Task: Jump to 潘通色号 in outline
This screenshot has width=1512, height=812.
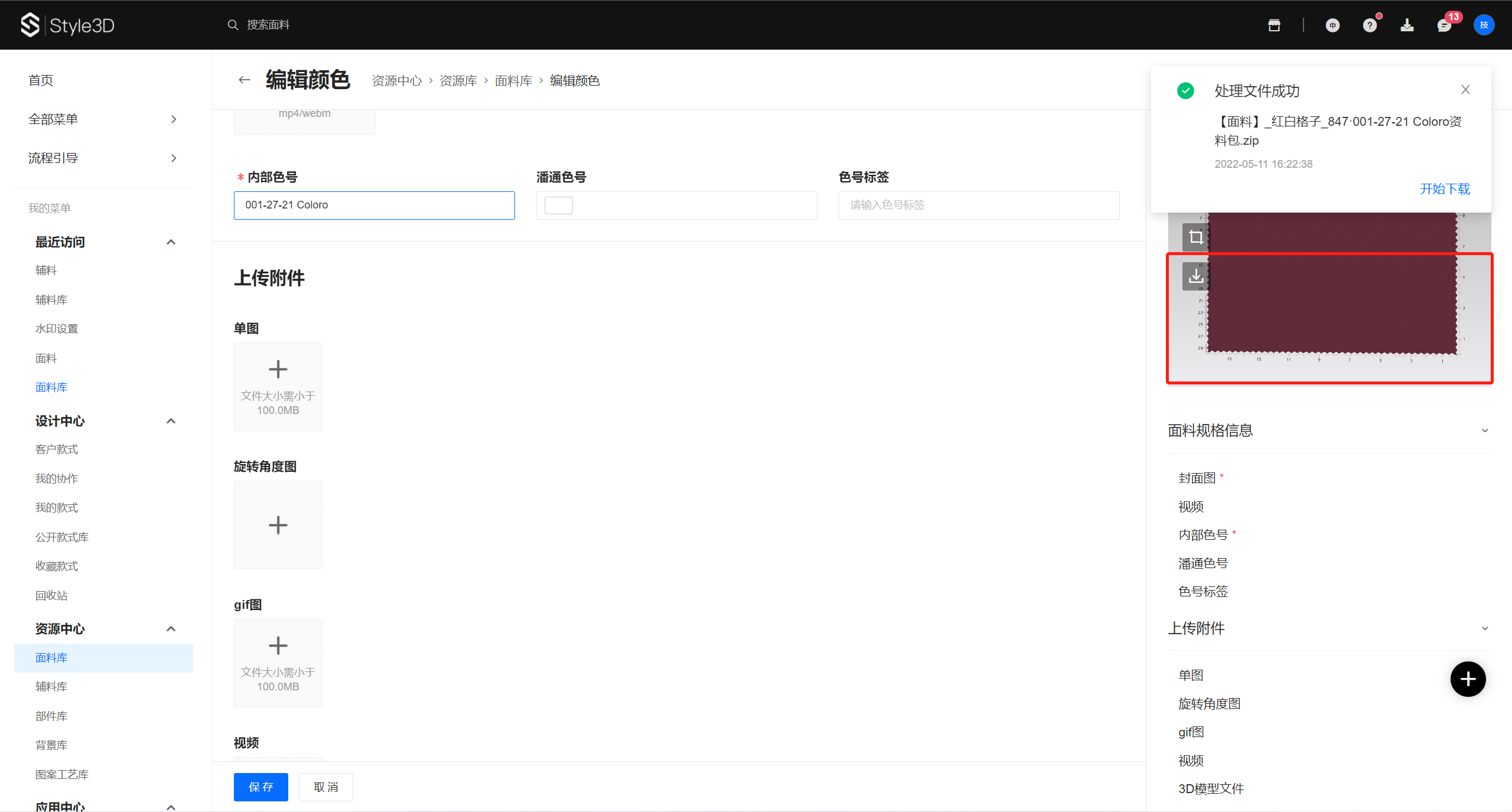Action: tap(1203, 563)
